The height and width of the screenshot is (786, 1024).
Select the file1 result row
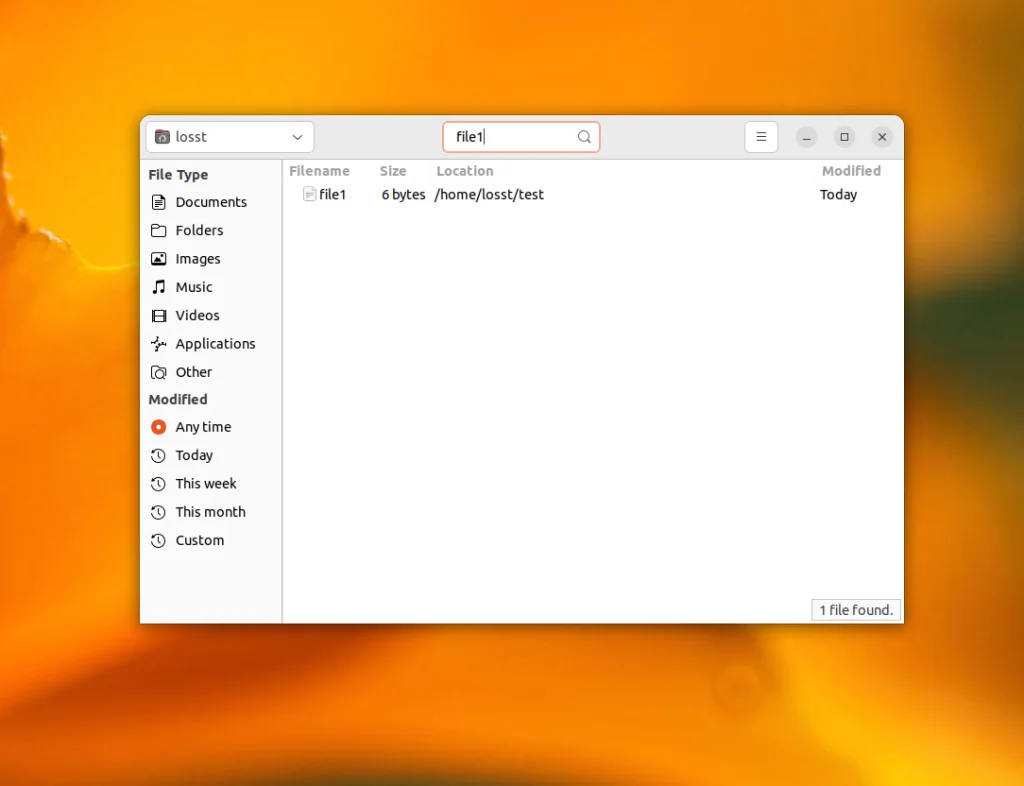593,195
